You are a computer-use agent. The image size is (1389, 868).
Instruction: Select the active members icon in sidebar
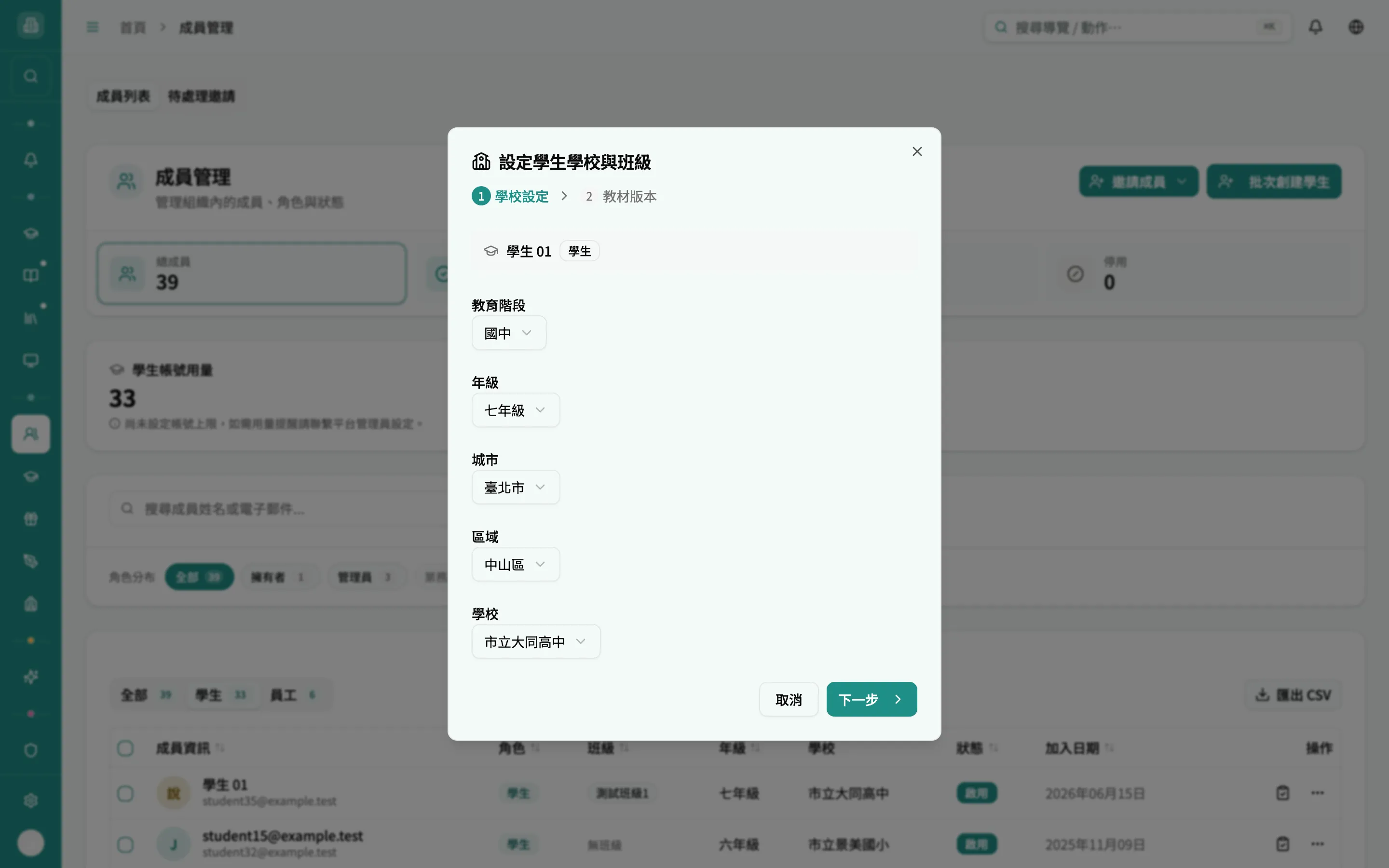31,434
